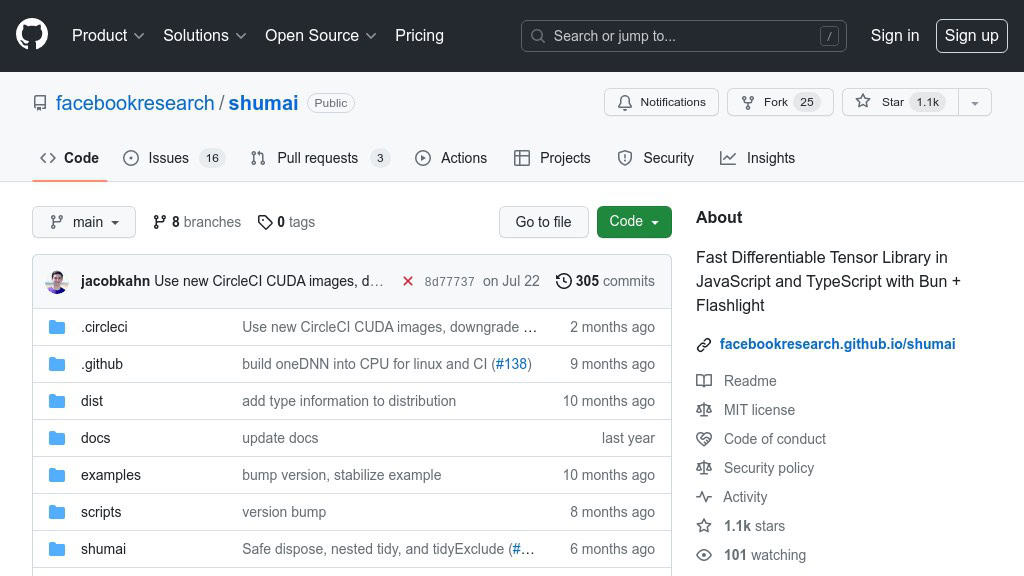
Task: Expand the star lists caret next to 1.1k
Action: pyautogui.click(x=975, y=102)
